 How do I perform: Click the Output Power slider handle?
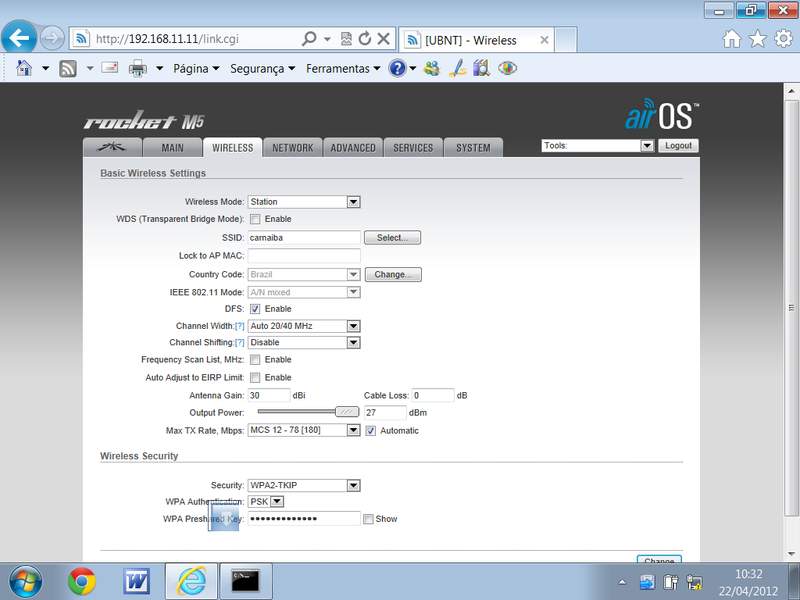click(x=347, y=412)
